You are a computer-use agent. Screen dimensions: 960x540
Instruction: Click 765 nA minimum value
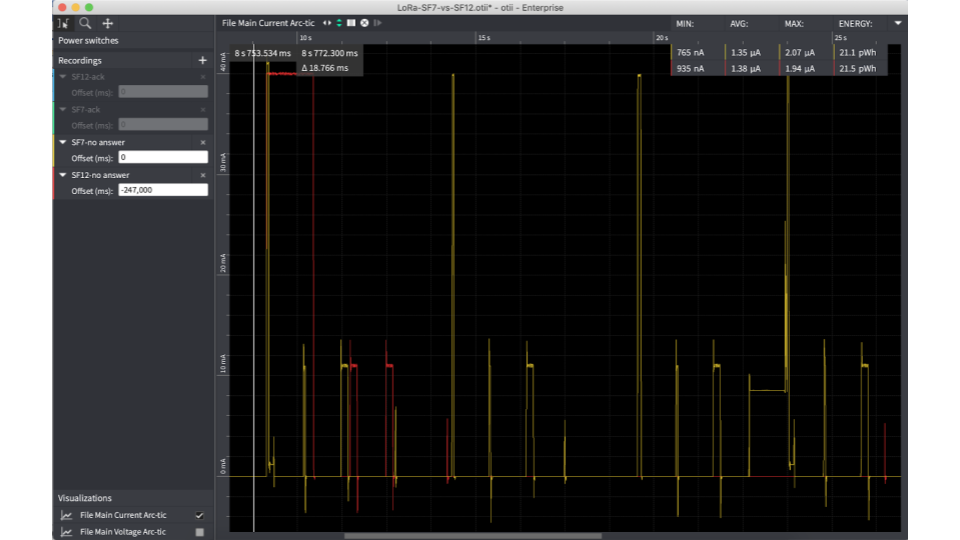pyautogui.click(x=690, y=53)
